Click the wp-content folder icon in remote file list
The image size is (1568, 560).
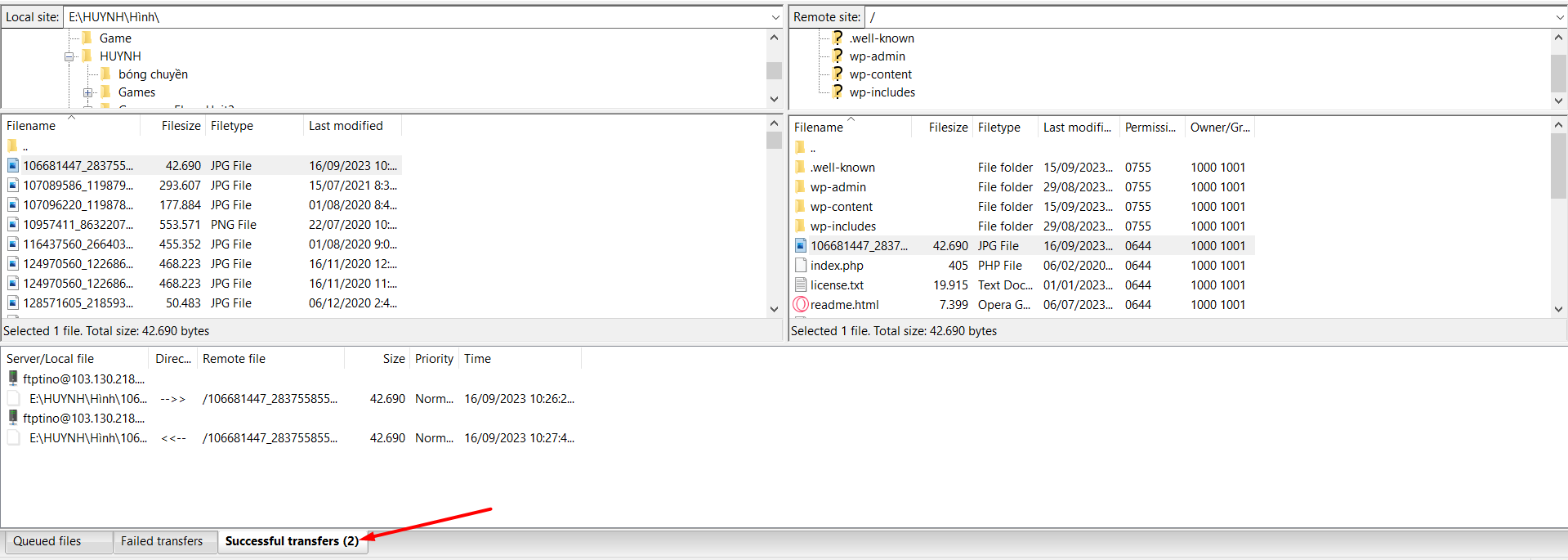click(x=801, y=207)
